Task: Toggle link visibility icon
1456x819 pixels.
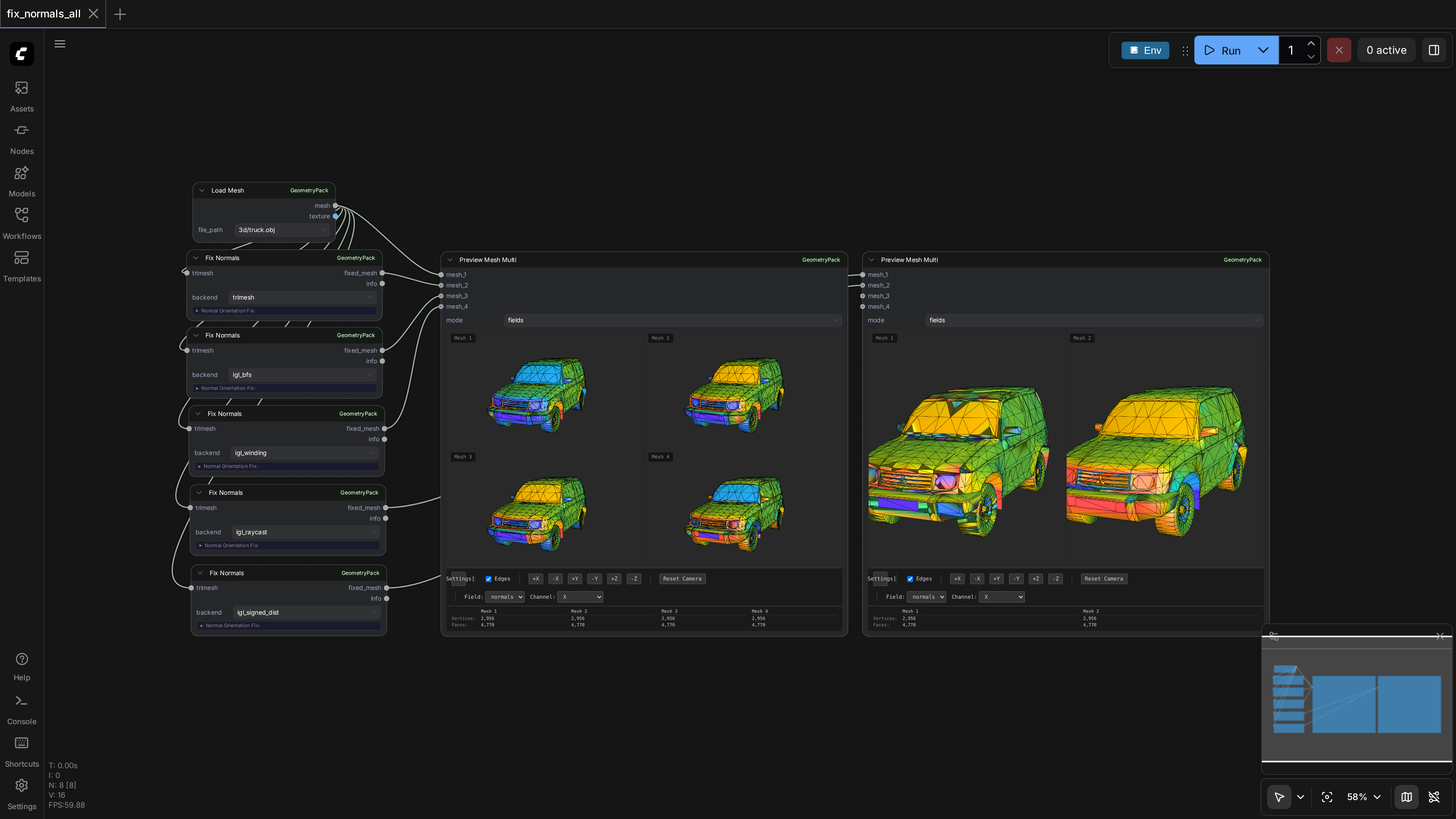Action: (x=1434, y=797)
